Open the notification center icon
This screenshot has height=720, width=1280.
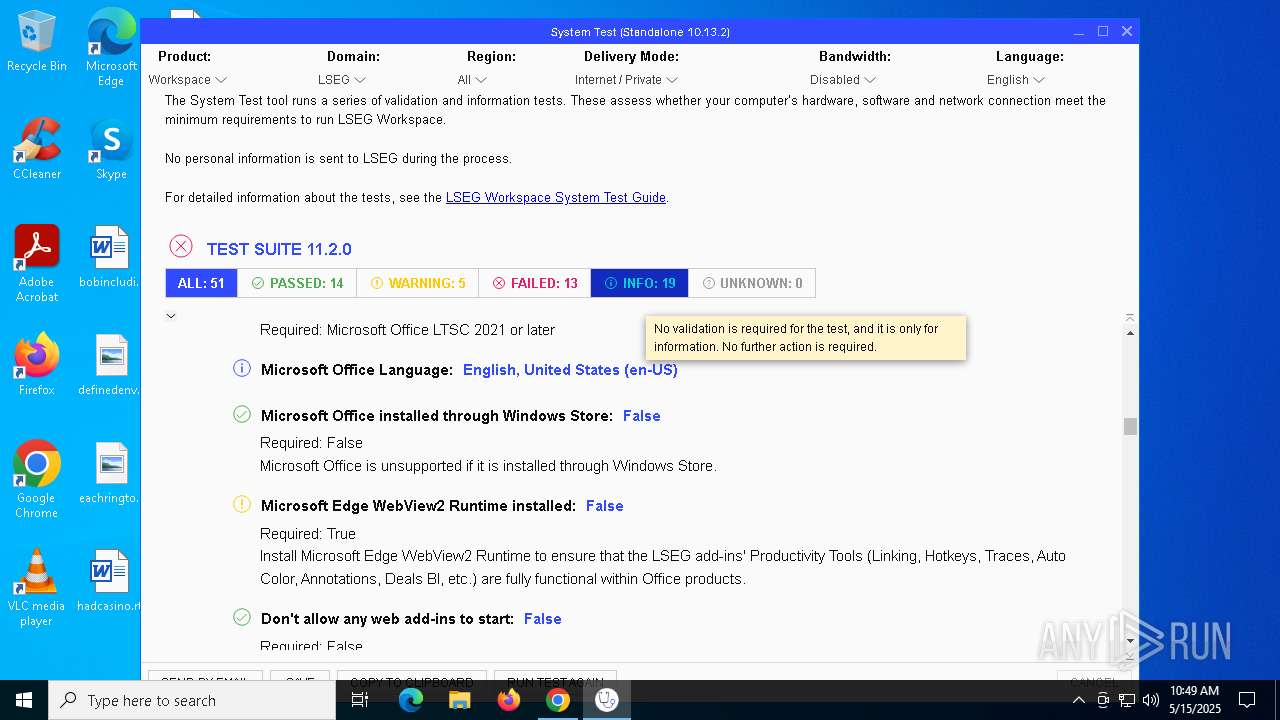[x=1247, y=700]
